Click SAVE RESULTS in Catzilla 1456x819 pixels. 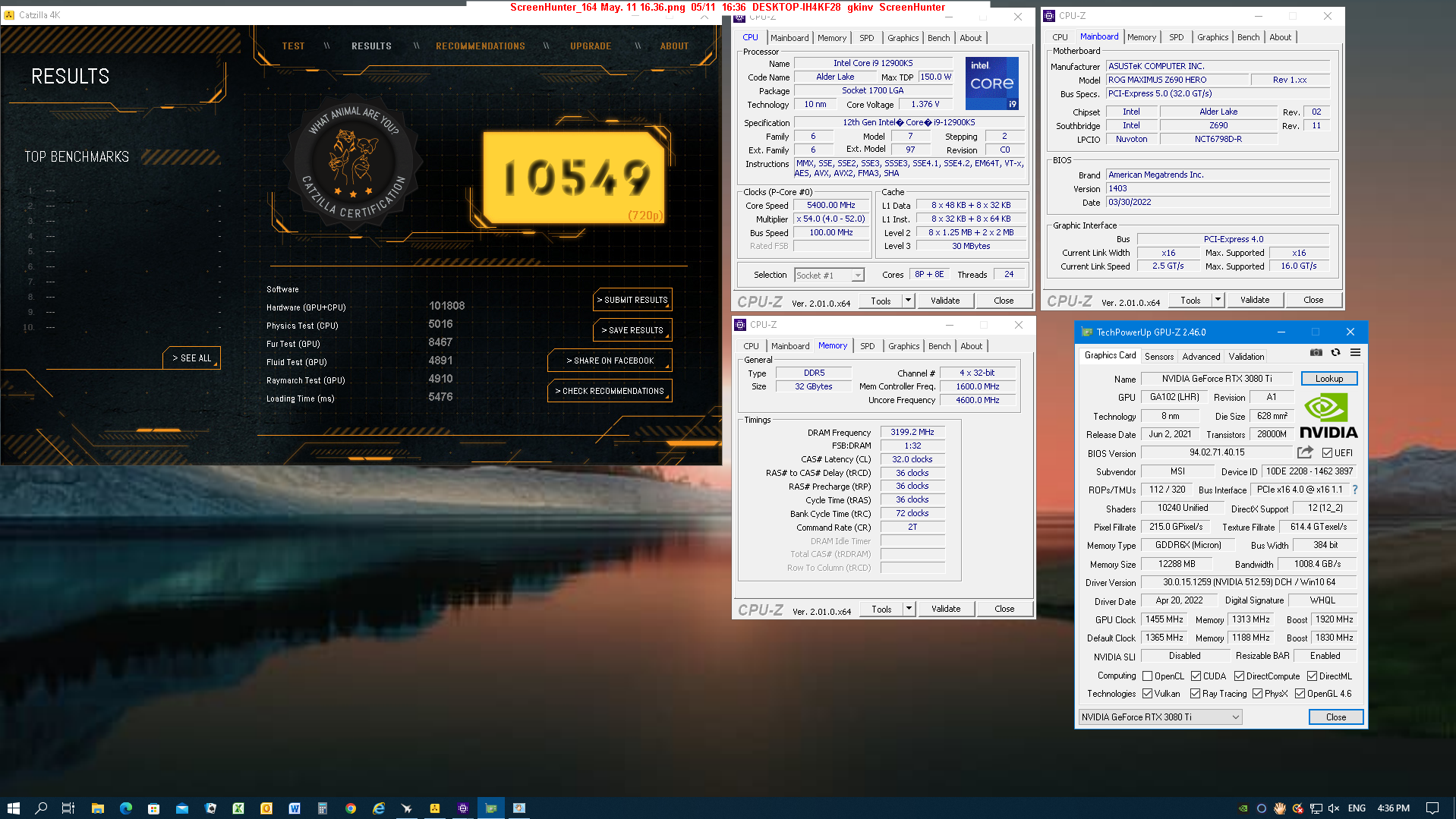632,330
